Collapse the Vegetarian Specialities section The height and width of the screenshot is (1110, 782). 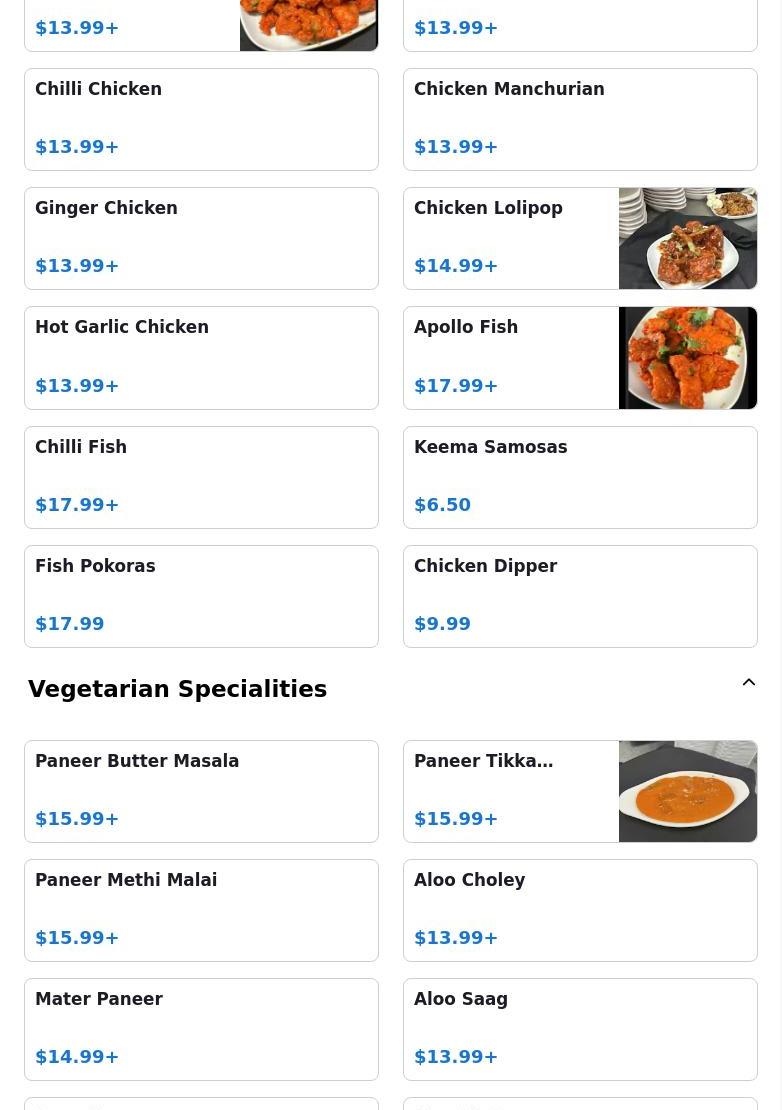click(x=748, y=682)
